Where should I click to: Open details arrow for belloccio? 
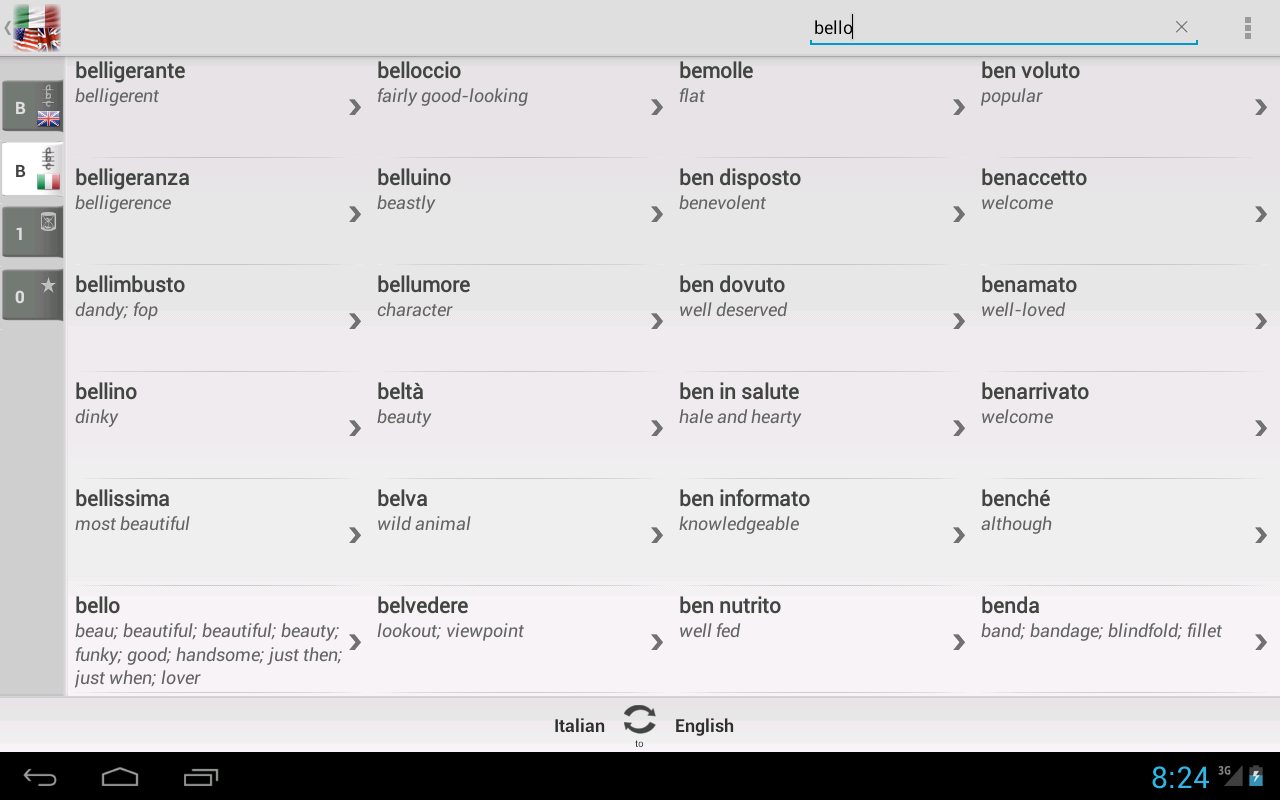click(656, 107)
